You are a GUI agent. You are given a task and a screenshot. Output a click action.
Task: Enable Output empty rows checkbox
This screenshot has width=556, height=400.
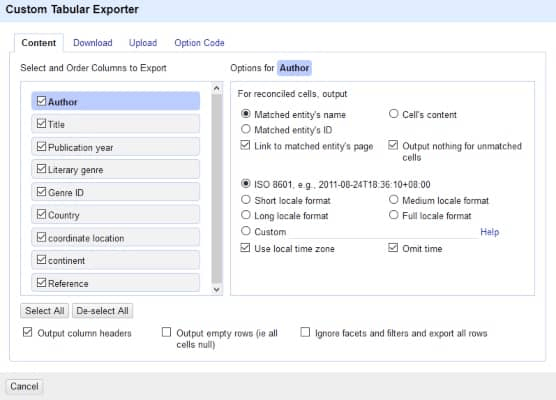(166, 332)
